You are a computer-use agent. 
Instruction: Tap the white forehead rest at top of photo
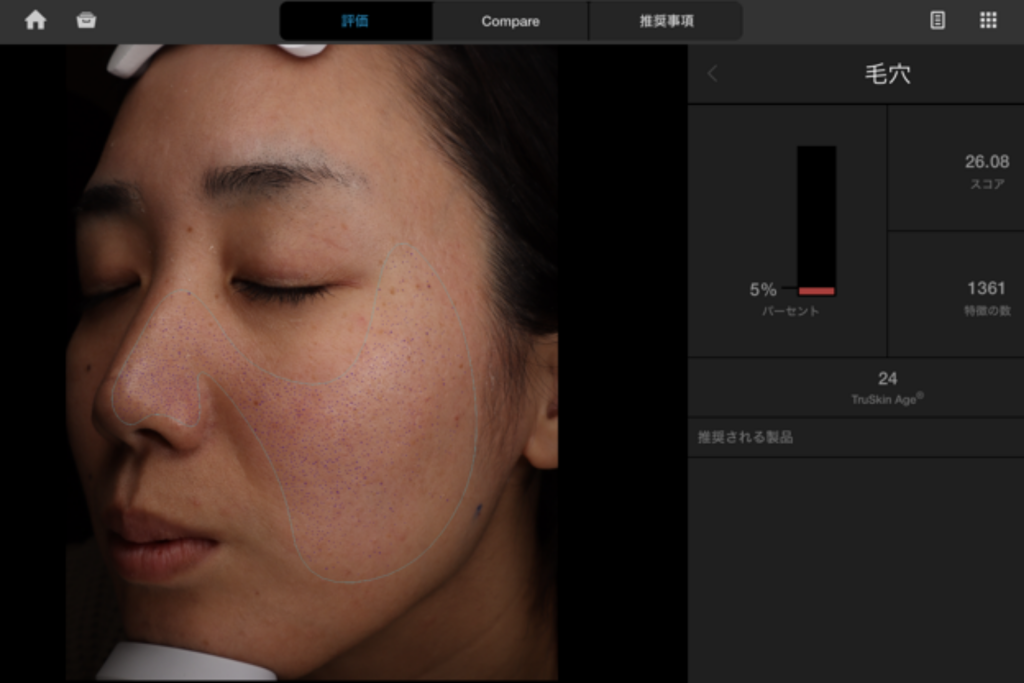[x=300, y=49]
